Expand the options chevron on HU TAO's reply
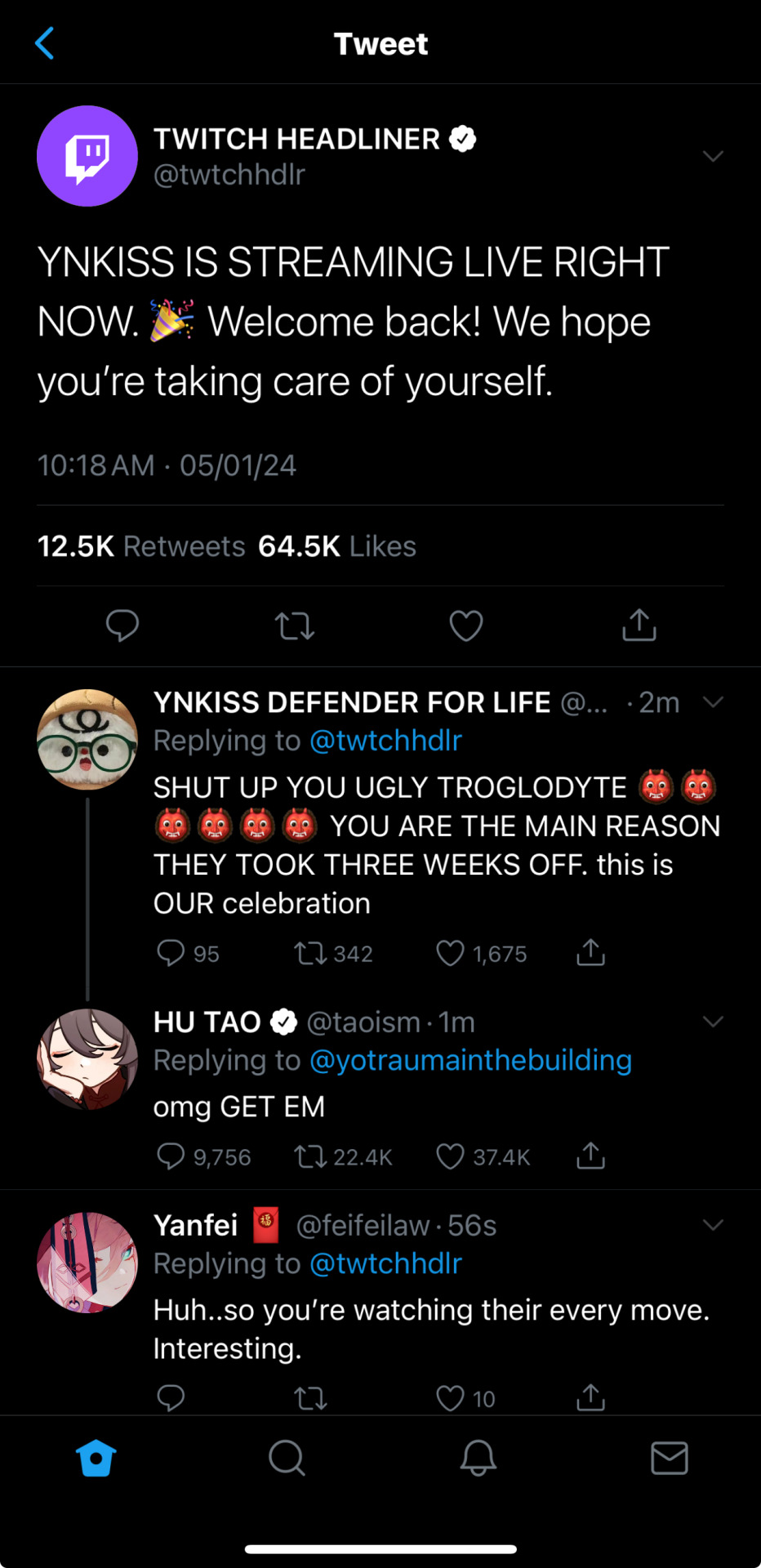 pos(713,1022)
